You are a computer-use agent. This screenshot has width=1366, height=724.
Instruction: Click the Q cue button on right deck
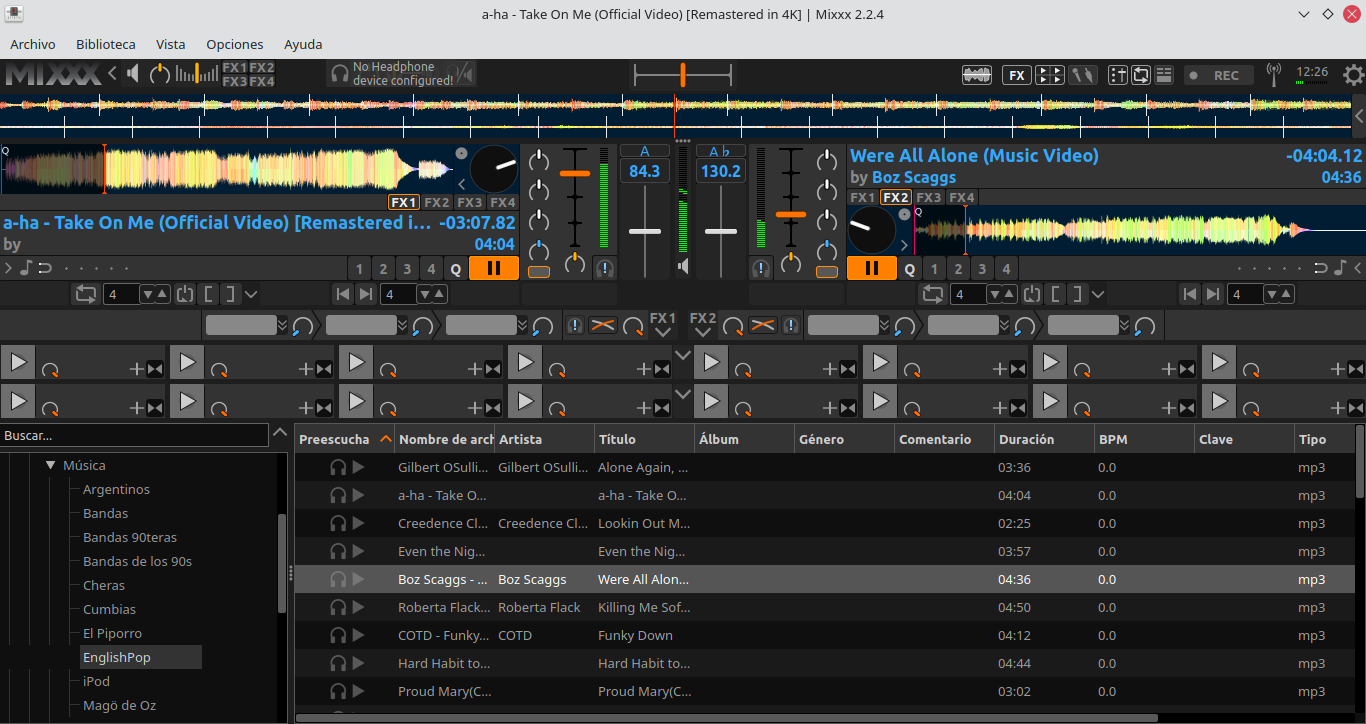(x=909, y=268)
